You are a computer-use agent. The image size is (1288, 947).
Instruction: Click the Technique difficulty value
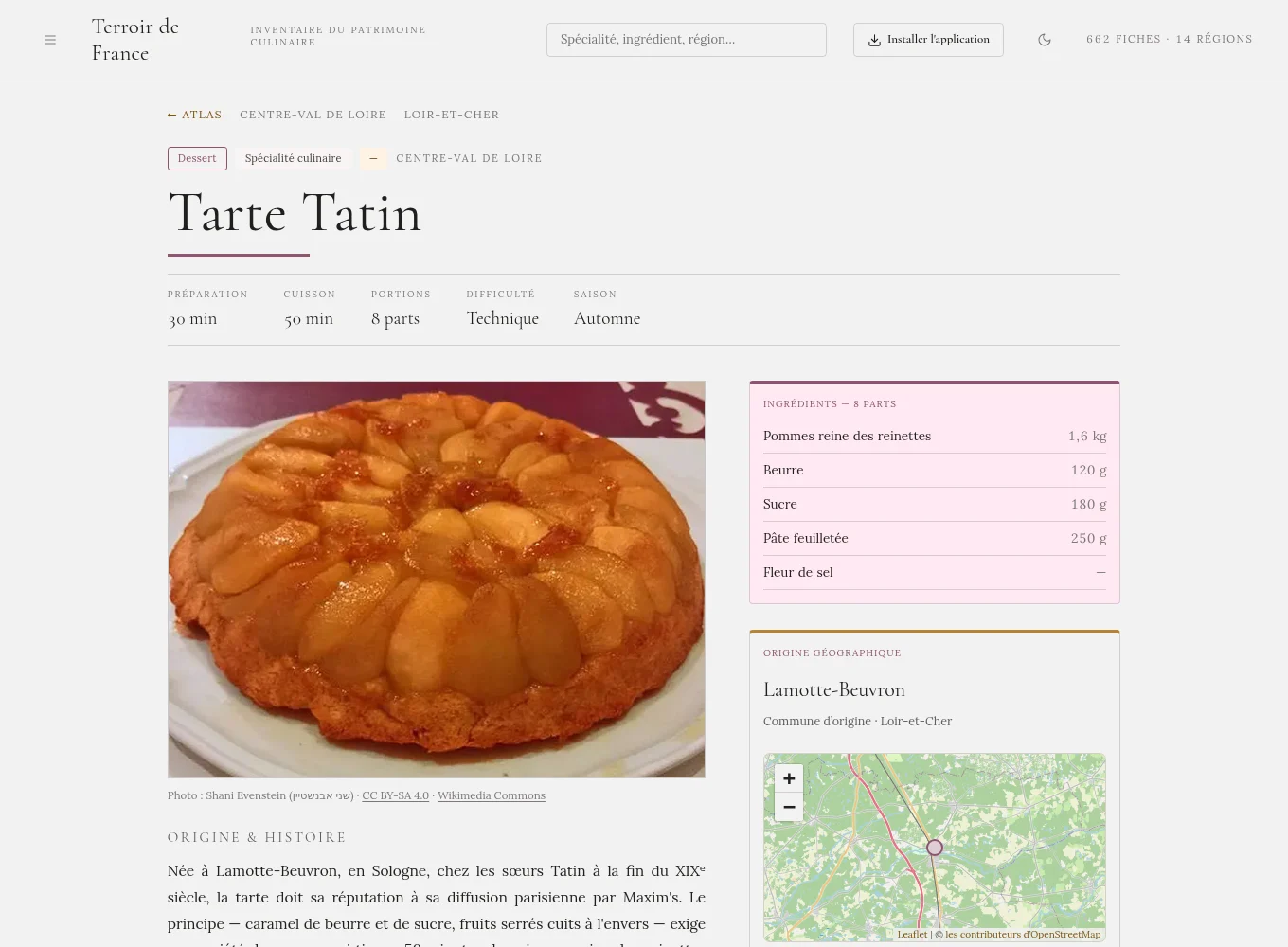[x=503, y=319]
